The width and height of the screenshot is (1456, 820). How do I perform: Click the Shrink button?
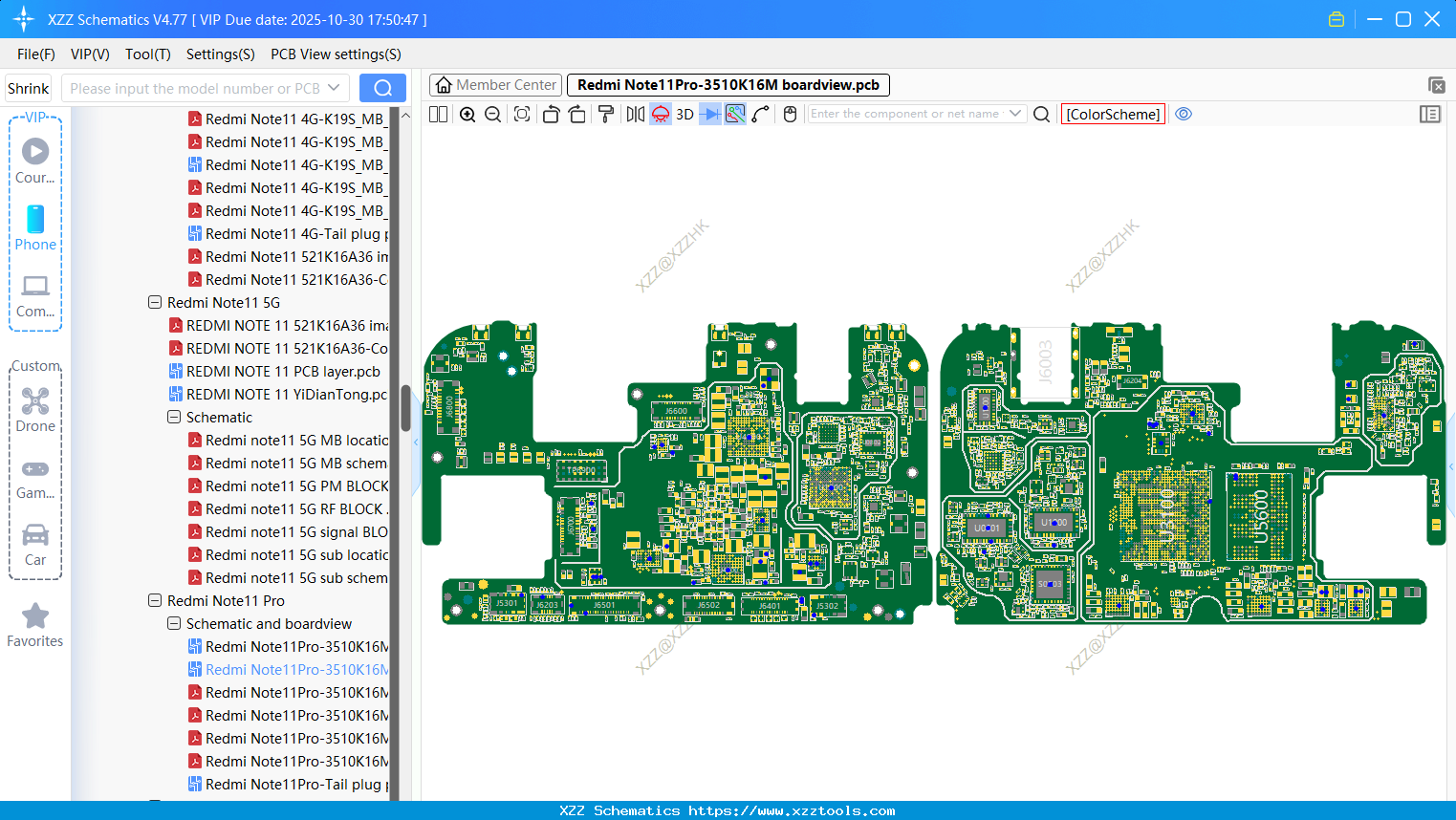[x=29, y=88]
